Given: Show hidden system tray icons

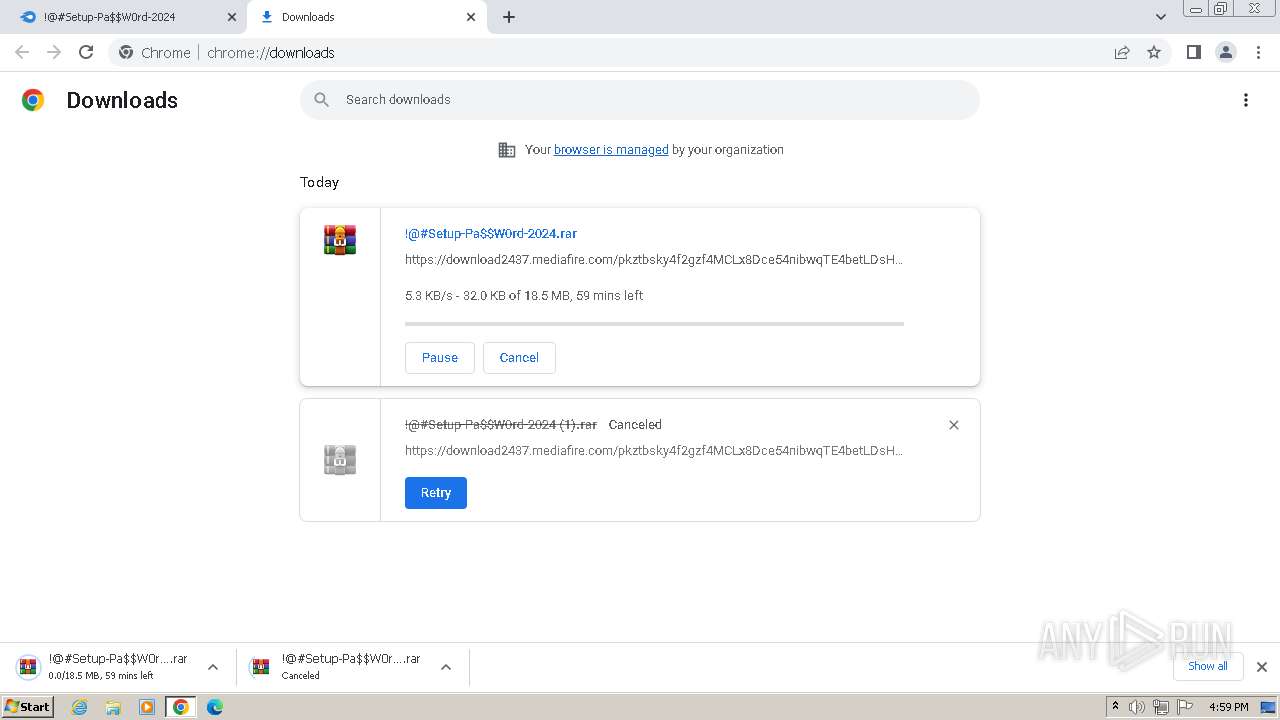Looking at the screenshot, I should point(1116,707).
